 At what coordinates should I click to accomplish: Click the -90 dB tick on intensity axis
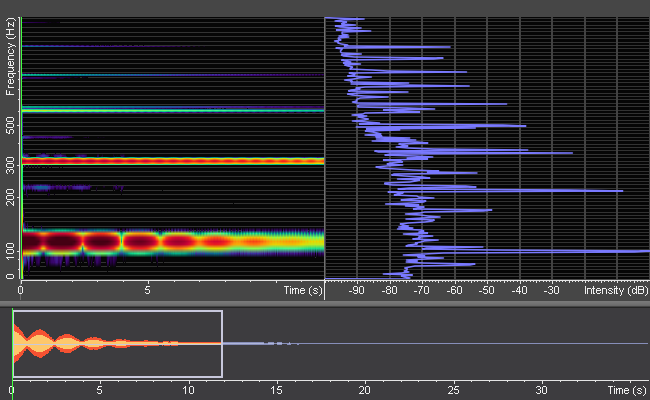[357, 291]
